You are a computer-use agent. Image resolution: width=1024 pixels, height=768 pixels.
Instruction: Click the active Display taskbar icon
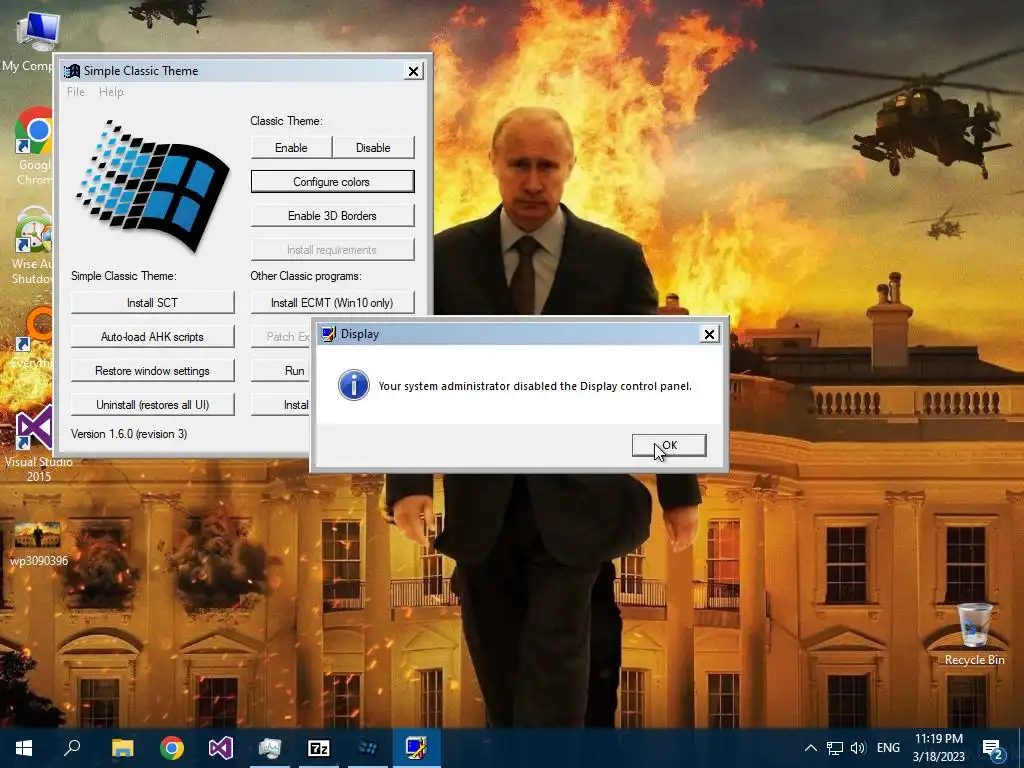coord(417,748)
